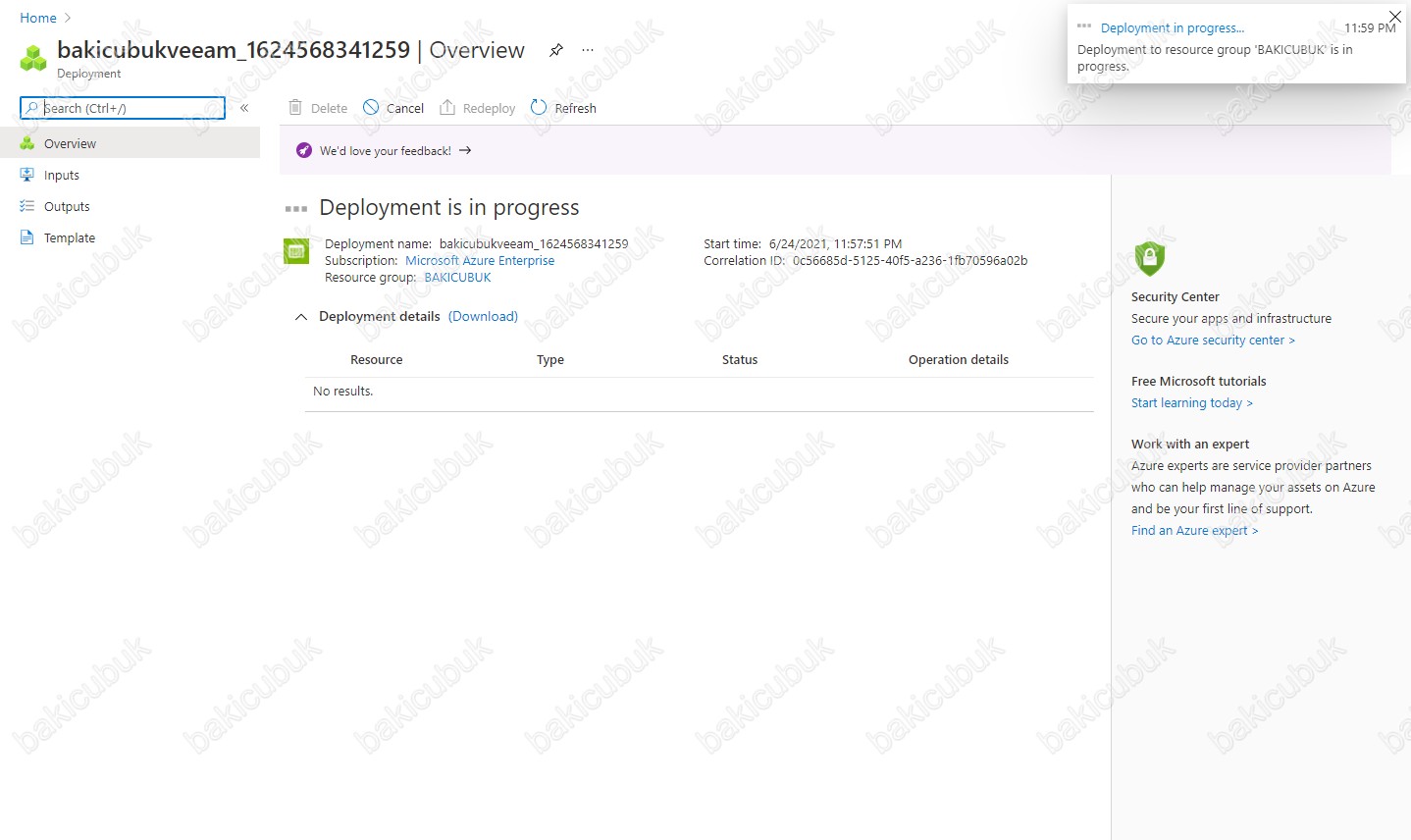1411x840 pixels.
Task: Click the arrow next to the feedback message
Action: pos(465,150)
